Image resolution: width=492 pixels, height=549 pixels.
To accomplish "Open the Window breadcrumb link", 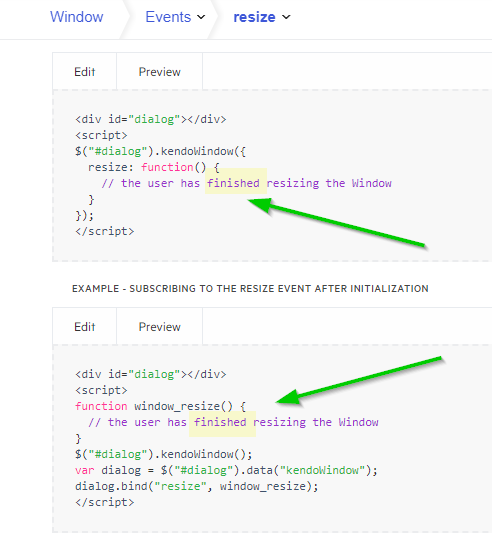I will click(76, 17).
